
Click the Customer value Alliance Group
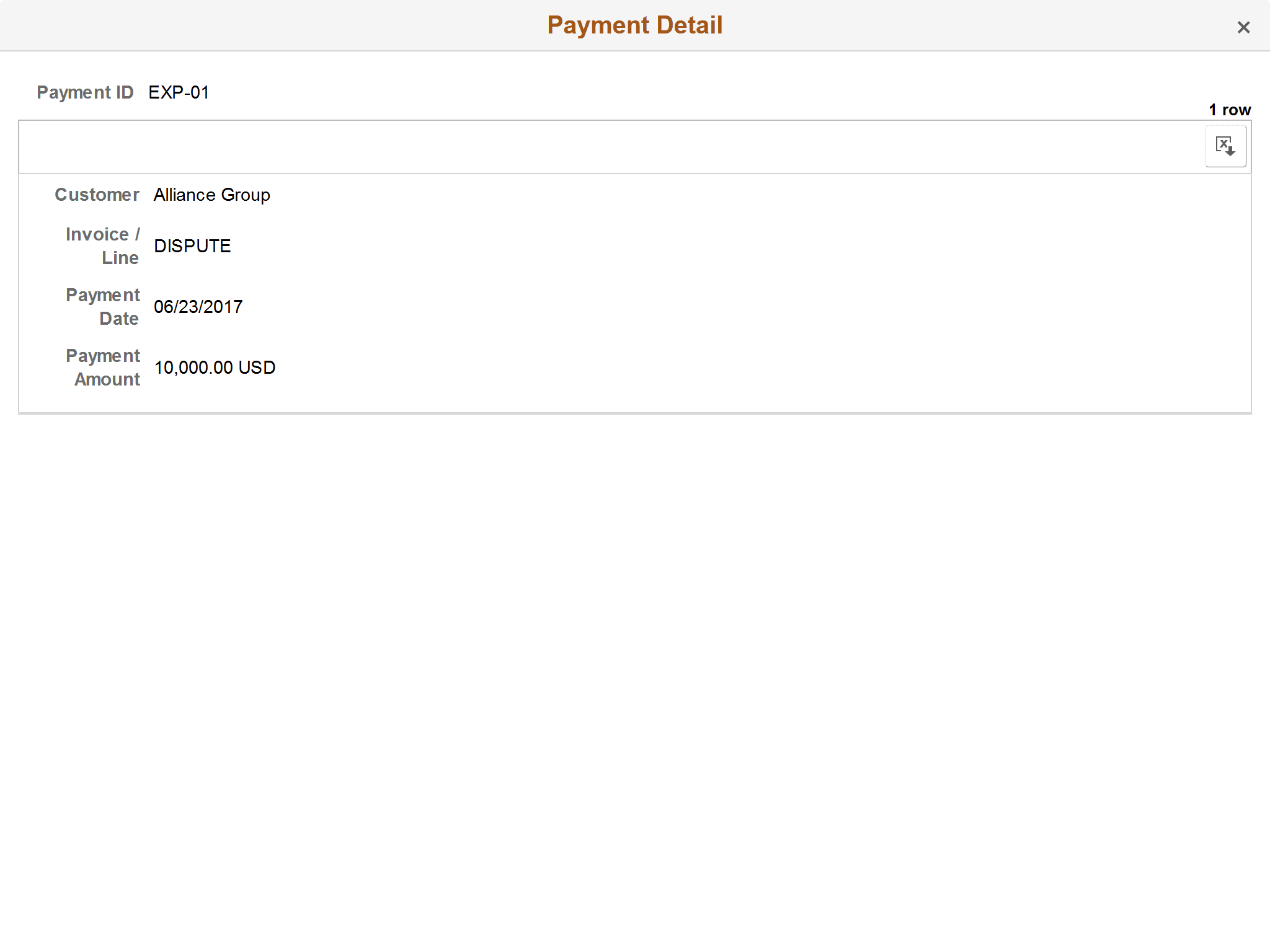211,195
